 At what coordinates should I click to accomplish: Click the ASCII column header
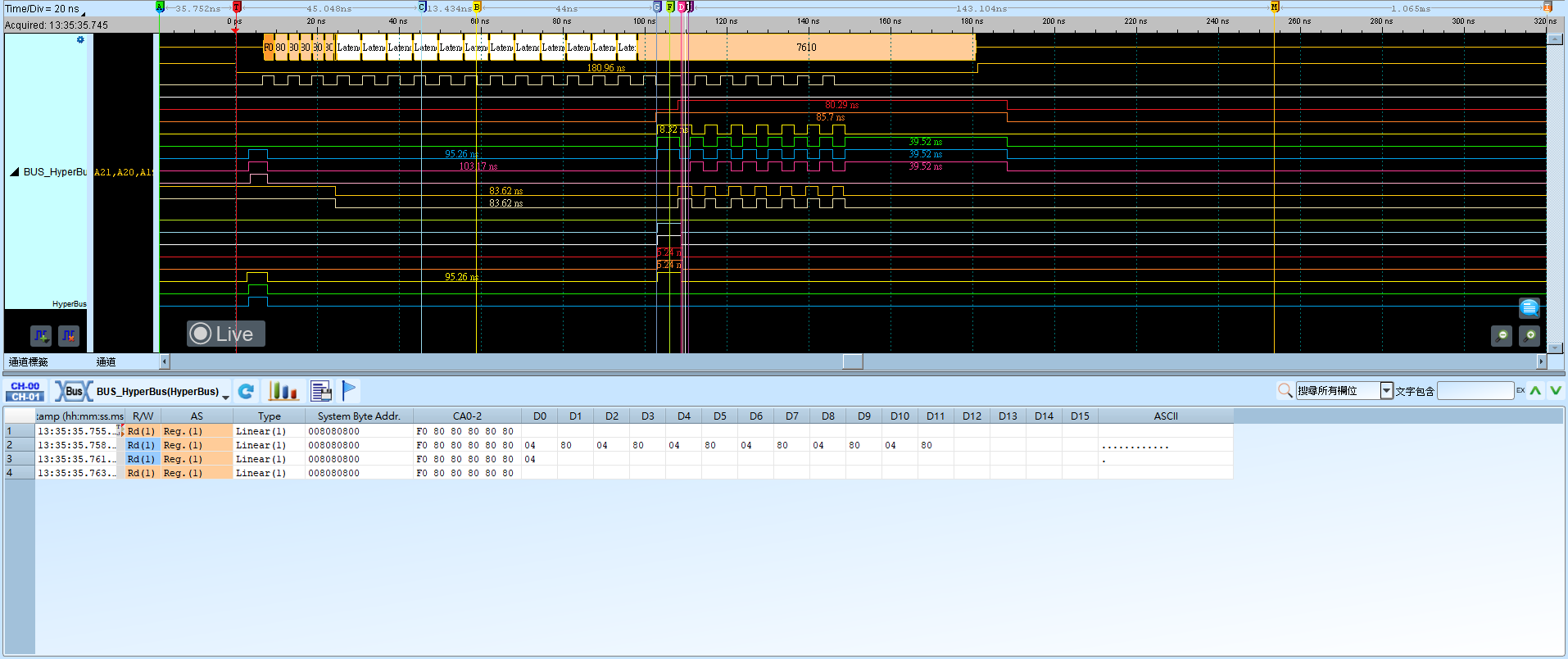(1166, 416)
